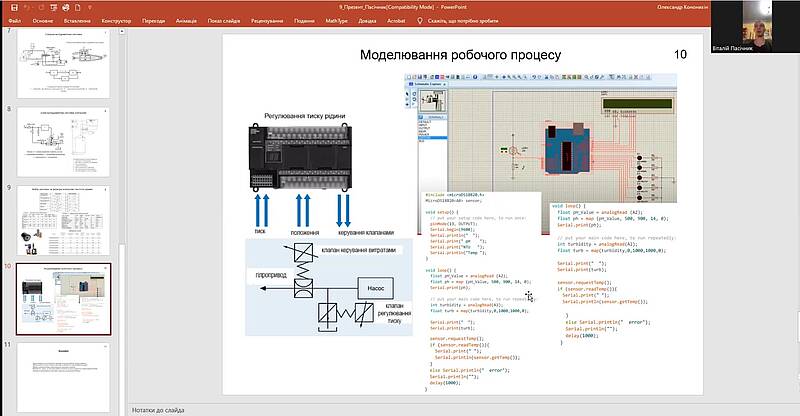Viewport: 800px width, 416px height.
Task: Click the 'Нотатки до слайда' notes area
Action: tap(158, 410)
